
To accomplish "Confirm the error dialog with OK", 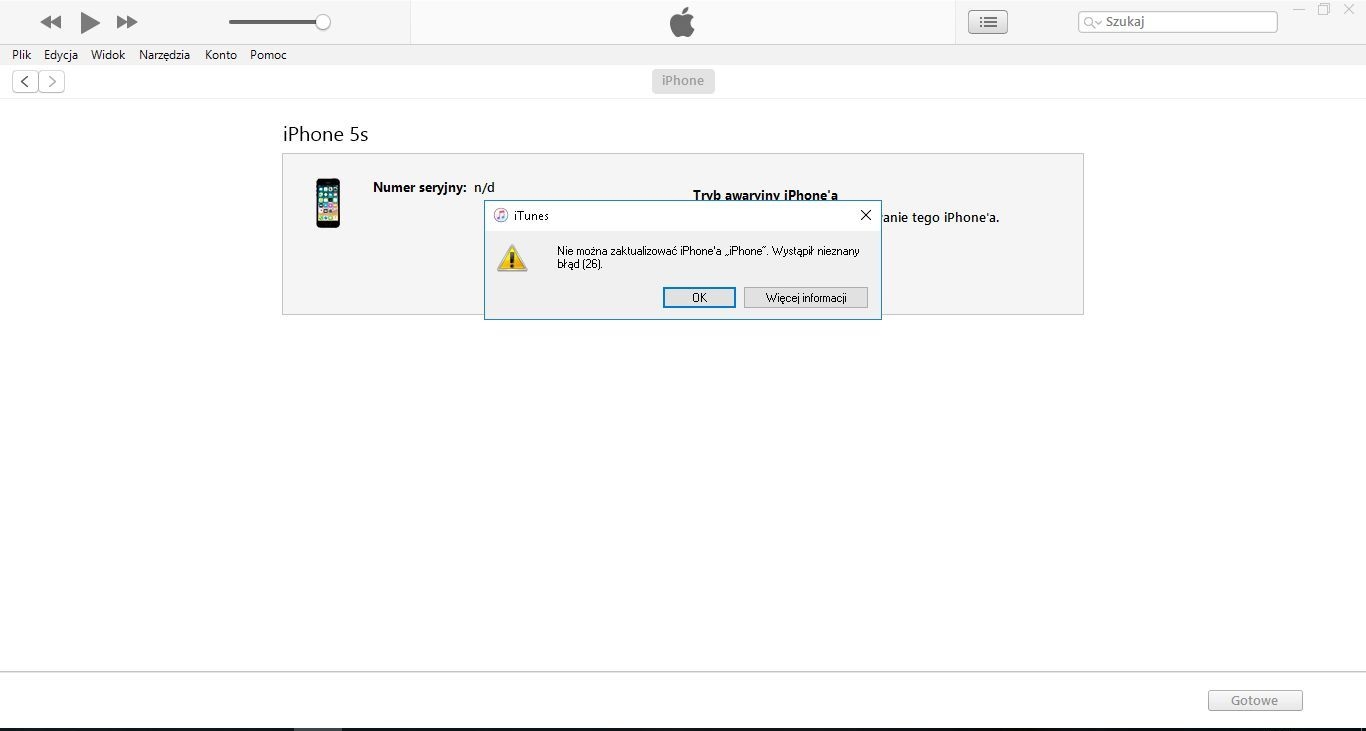I will pos(699,297).
